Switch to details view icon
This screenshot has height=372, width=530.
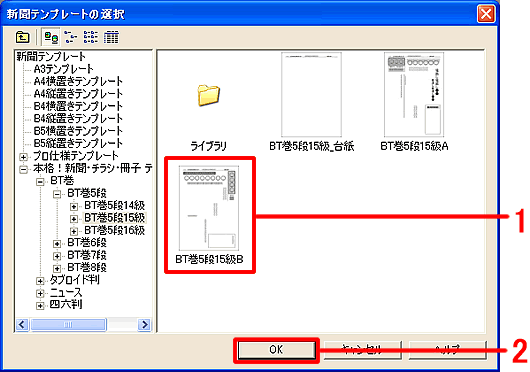pos(111,37)
